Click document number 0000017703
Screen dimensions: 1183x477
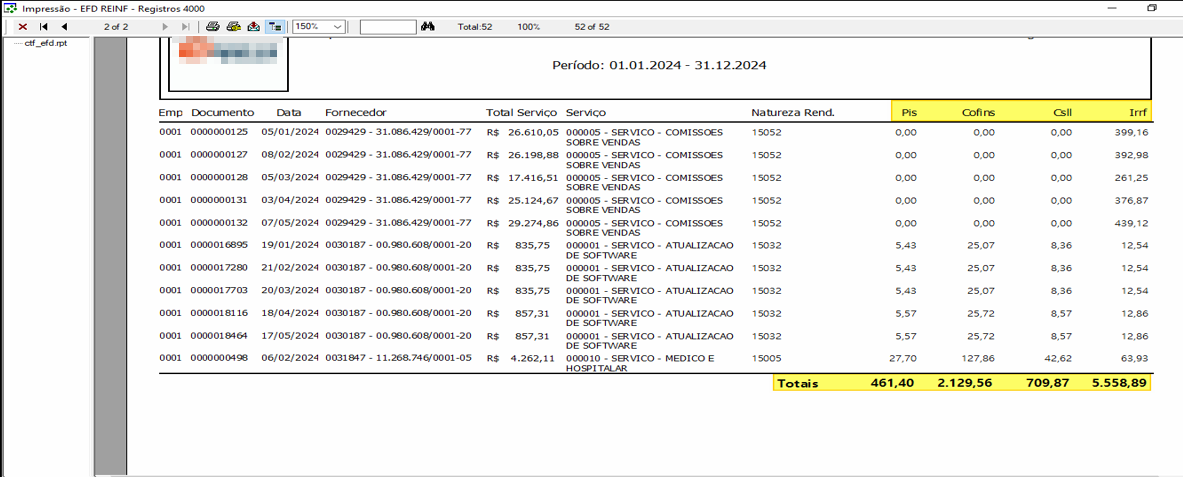pos(219,291)
